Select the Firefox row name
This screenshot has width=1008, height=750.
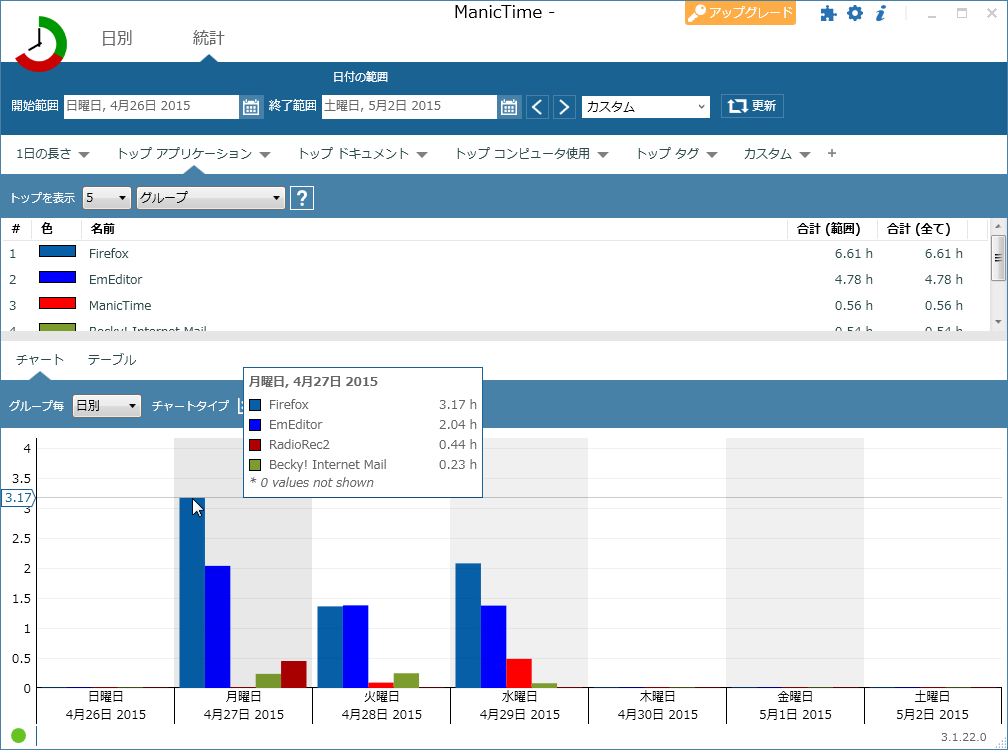click(109, 254)
